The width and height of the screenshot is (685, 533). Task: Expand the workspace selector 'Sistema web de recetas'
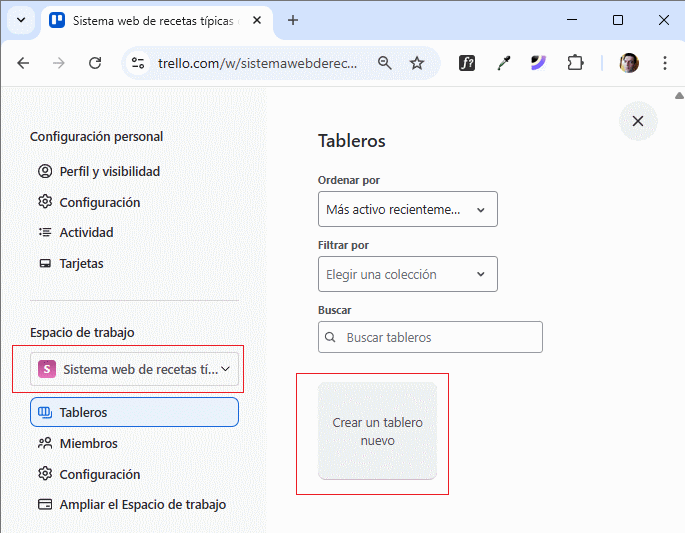[x=134, y=369]
